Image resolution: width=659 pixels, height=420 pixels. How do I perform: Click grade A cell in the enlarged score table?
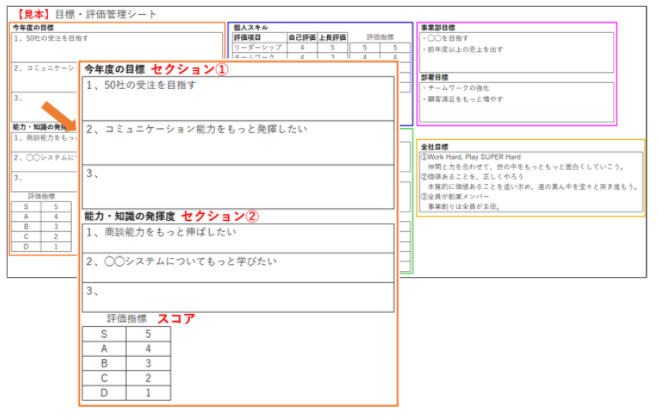[103, 349]
